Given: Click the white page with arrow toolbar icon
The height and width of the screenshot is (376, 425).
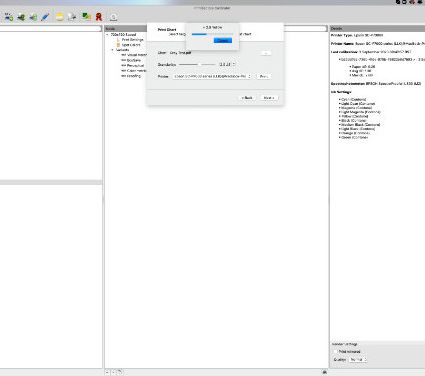Looking at the screenshot, I should (x=72, y=17).
